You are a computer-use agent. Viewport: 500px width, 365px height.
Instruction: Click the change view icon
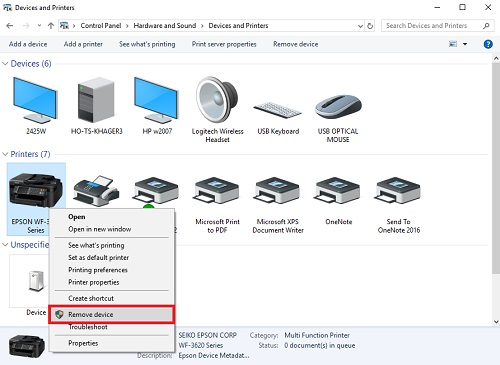click(453, 44)
